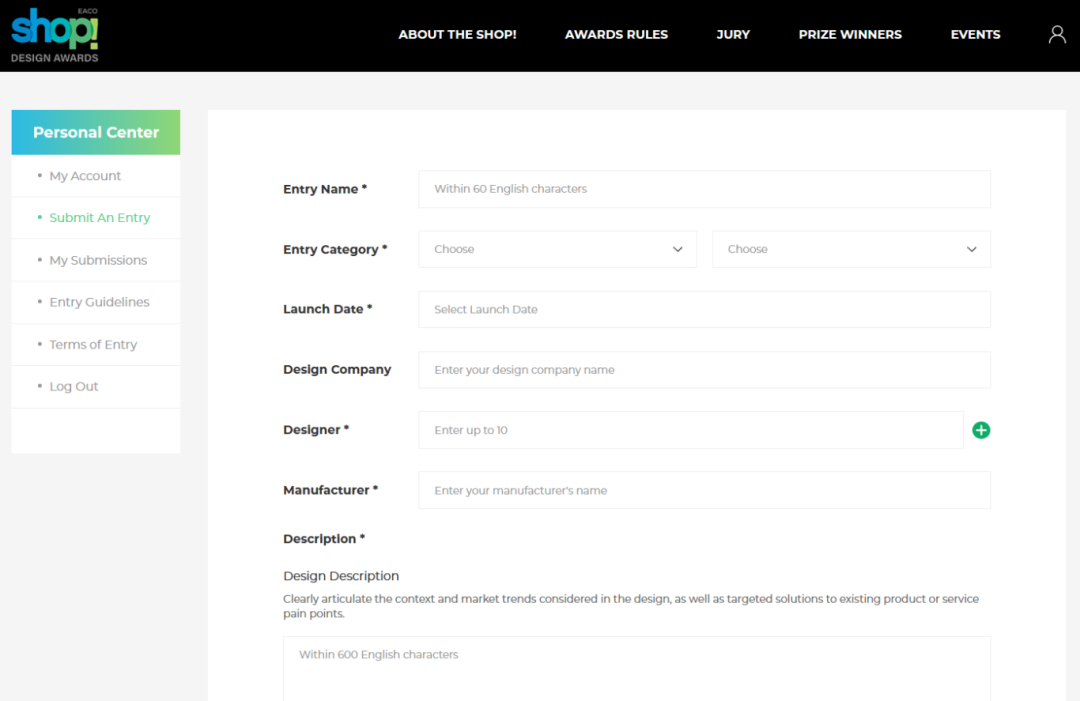View the Prize Winners page
1080x701 pixels.
tap(850, 35)
